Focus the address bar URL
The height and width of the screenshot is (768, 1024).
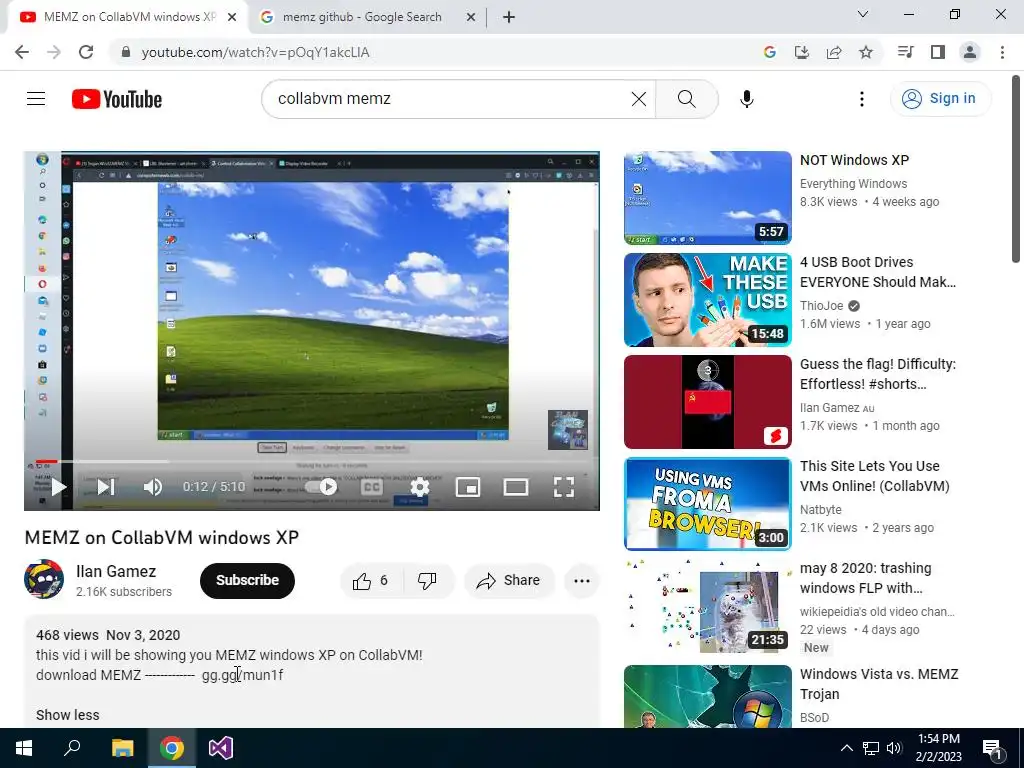(255, 52)
